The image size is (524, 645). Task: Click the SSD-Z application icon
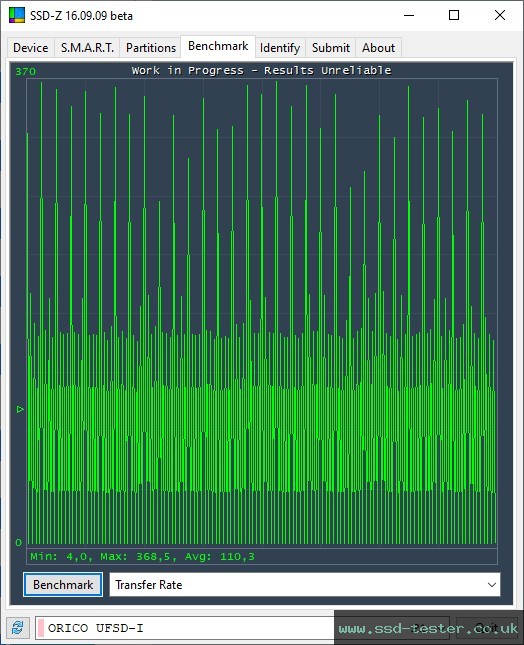tap(17, 15)
